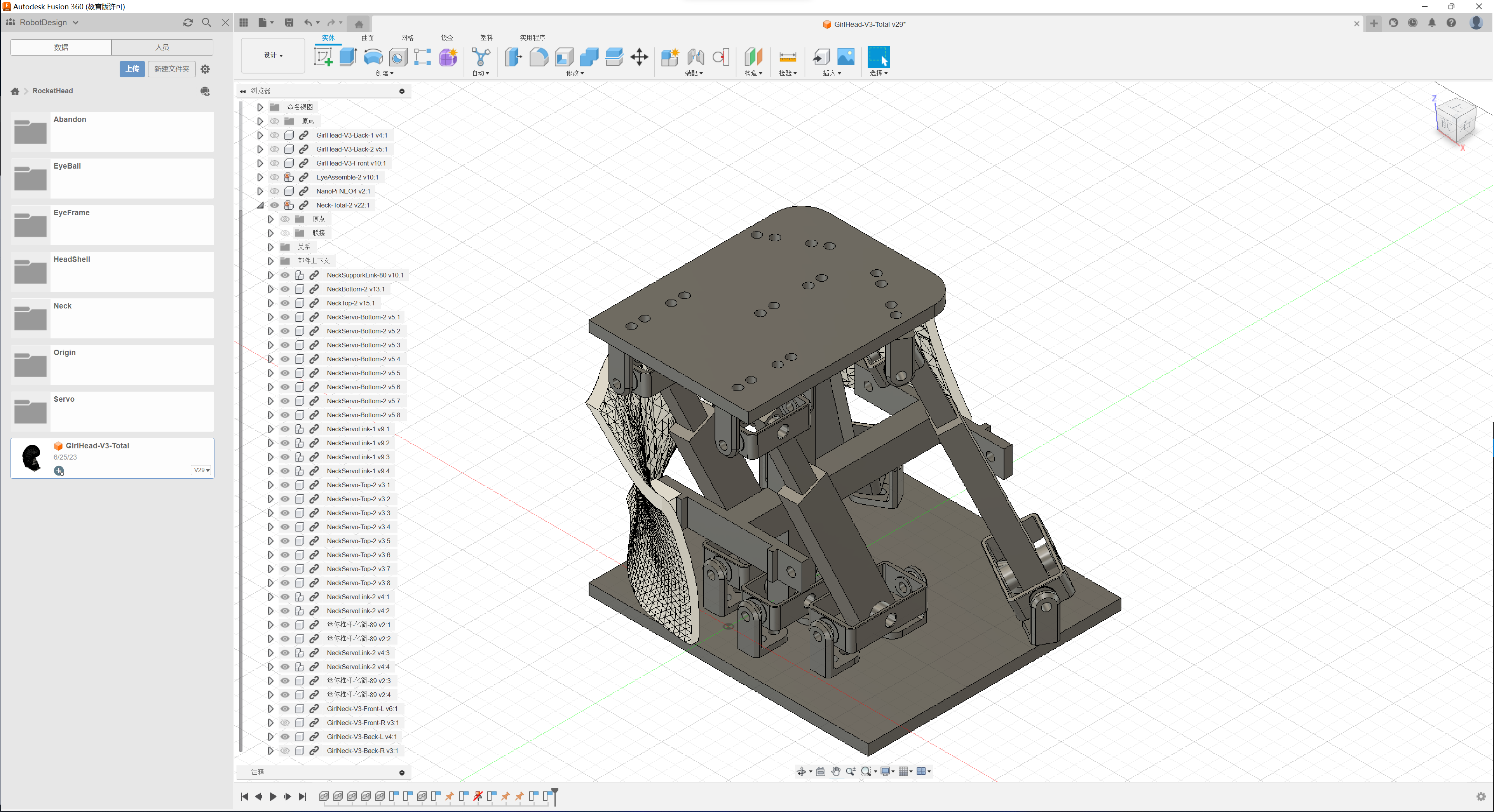Viewport: 1494px width, 812px height.
Task: Open the Neck folder
Action: (x=113, y=319)
